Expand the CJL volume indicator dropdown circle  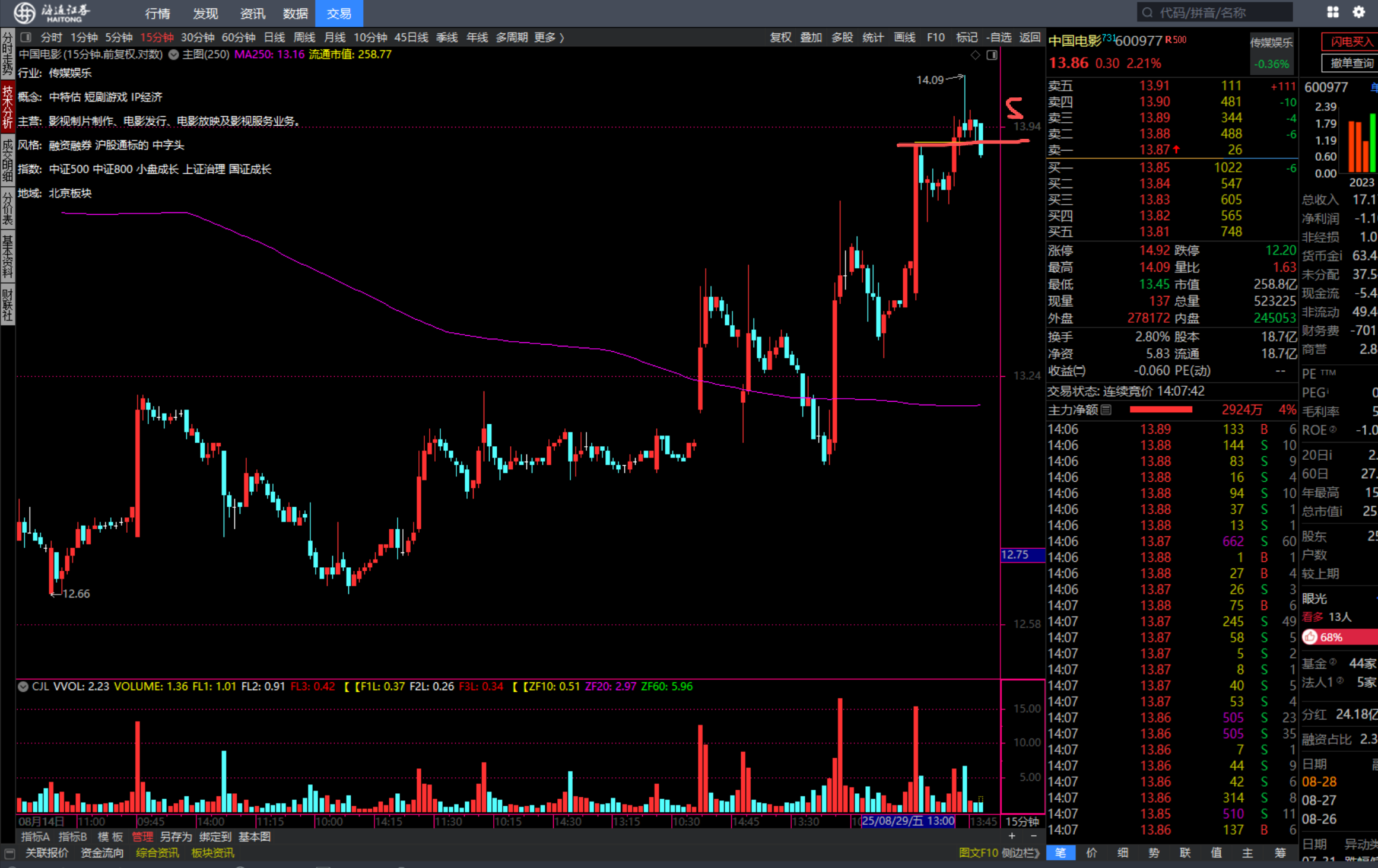pos(23,687)
